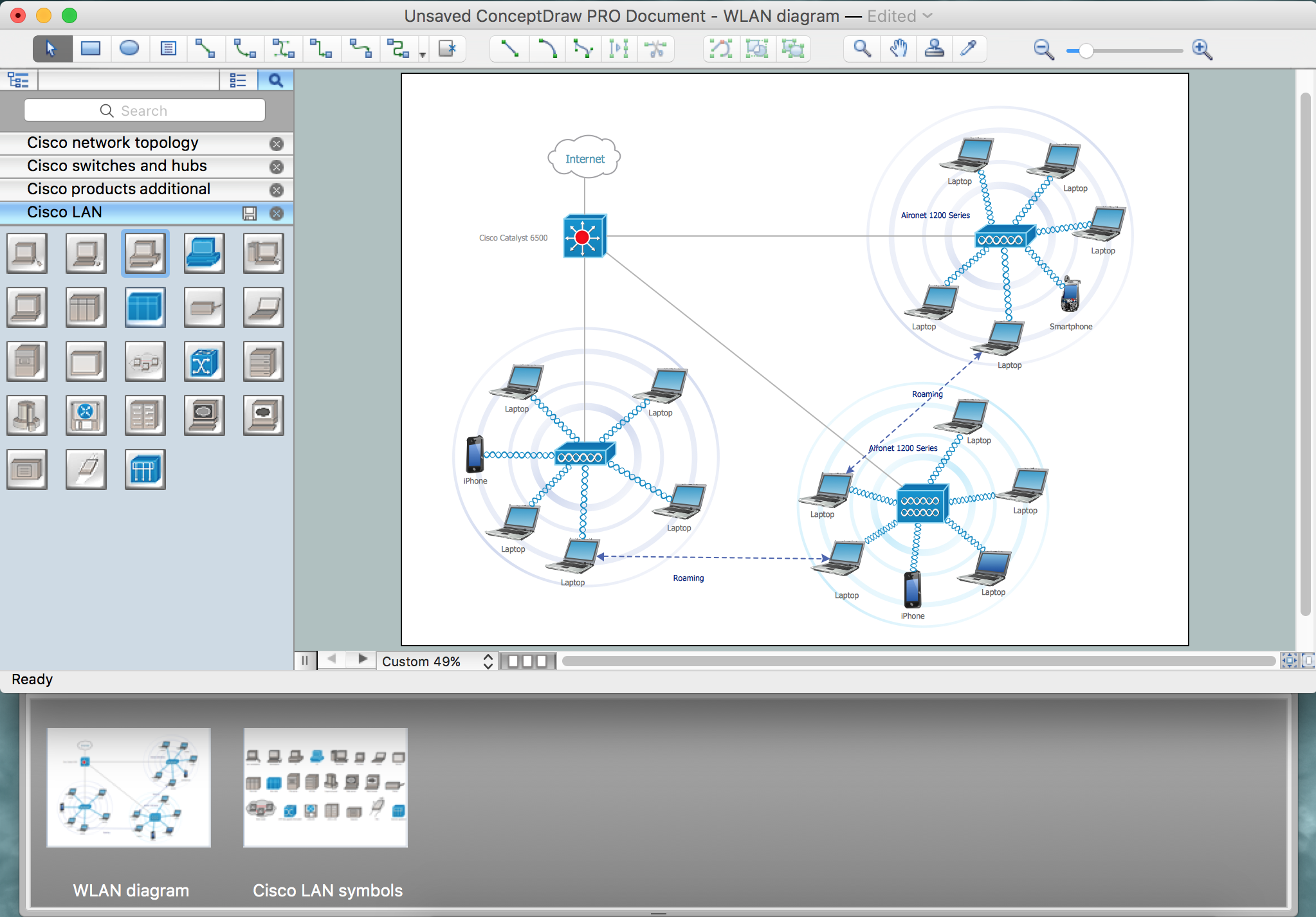Select the eyedropper tool
The image size is (1316, 917).
pyautogui.click(x=969, y=49)
